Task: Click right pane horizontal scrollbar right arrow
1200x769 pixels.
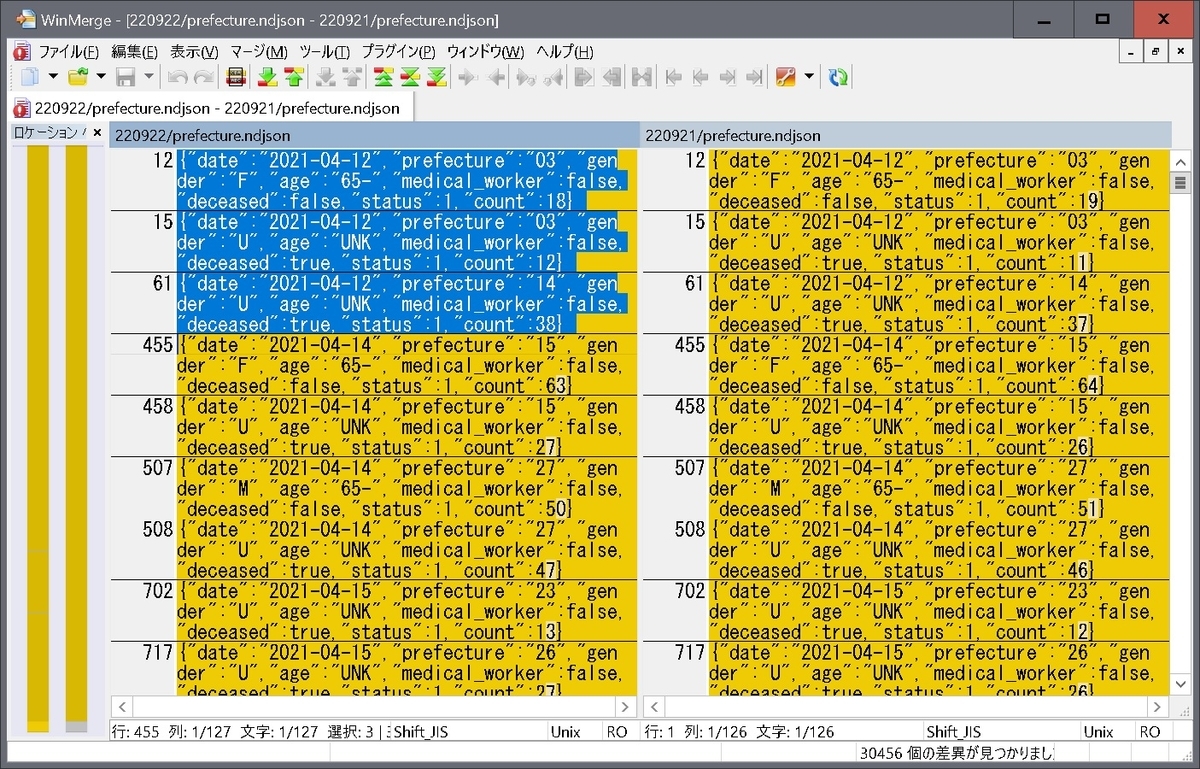Action: 1159,706
